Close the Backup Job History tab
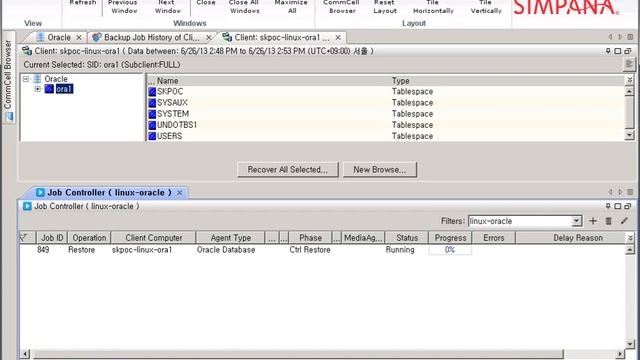640x360 pixels. point(209,38)
